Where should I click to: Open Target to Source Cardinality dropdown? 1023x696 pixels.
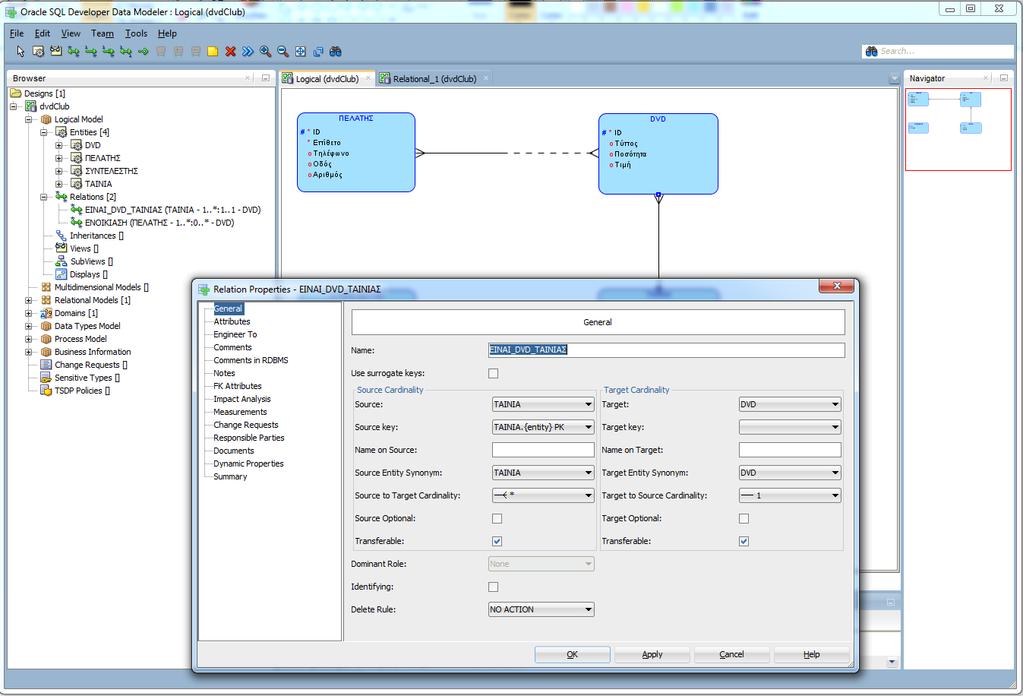[x=789, y=496]
